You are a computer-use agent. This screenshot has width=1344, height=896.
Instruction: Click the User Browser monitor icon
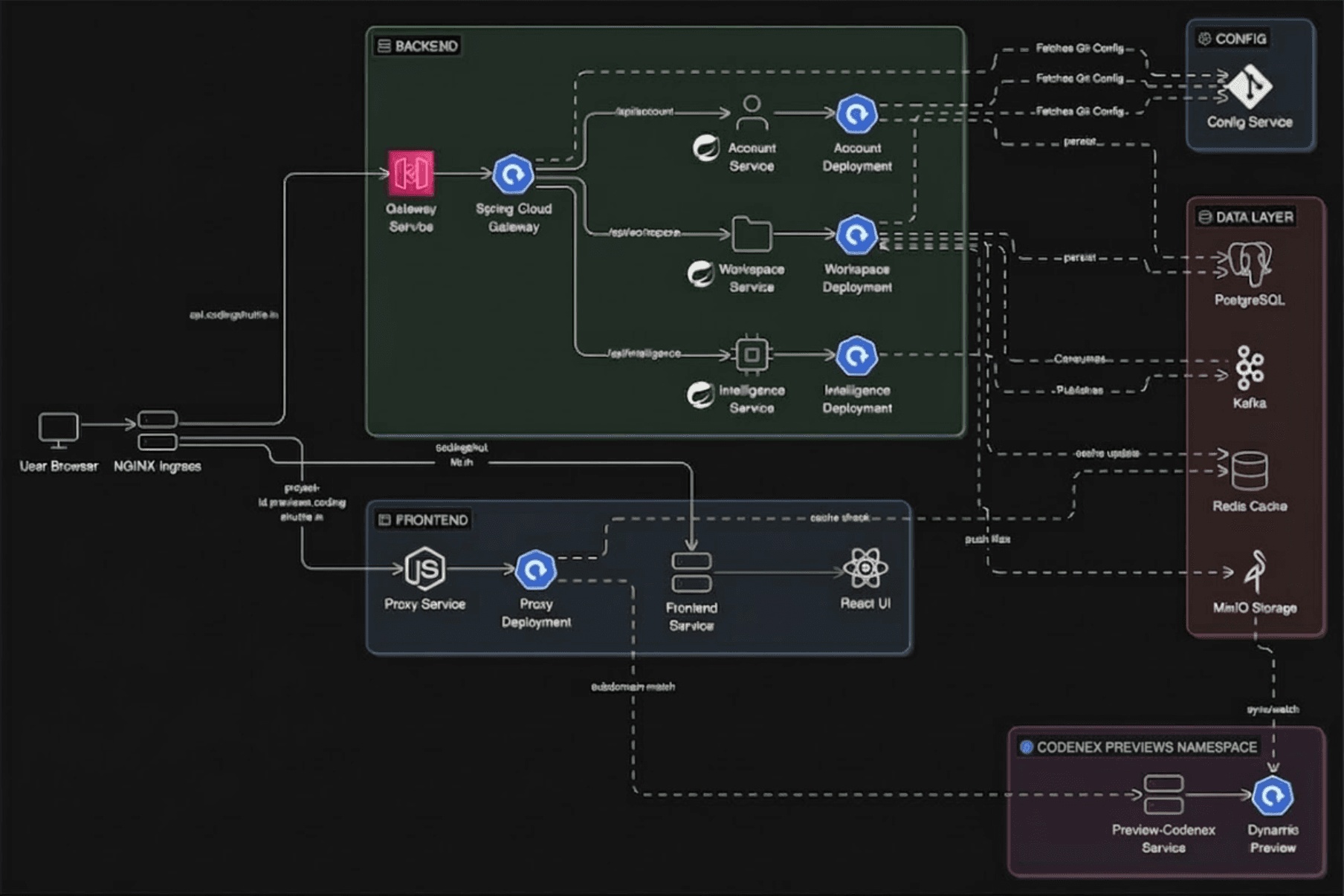click(59, 431)
